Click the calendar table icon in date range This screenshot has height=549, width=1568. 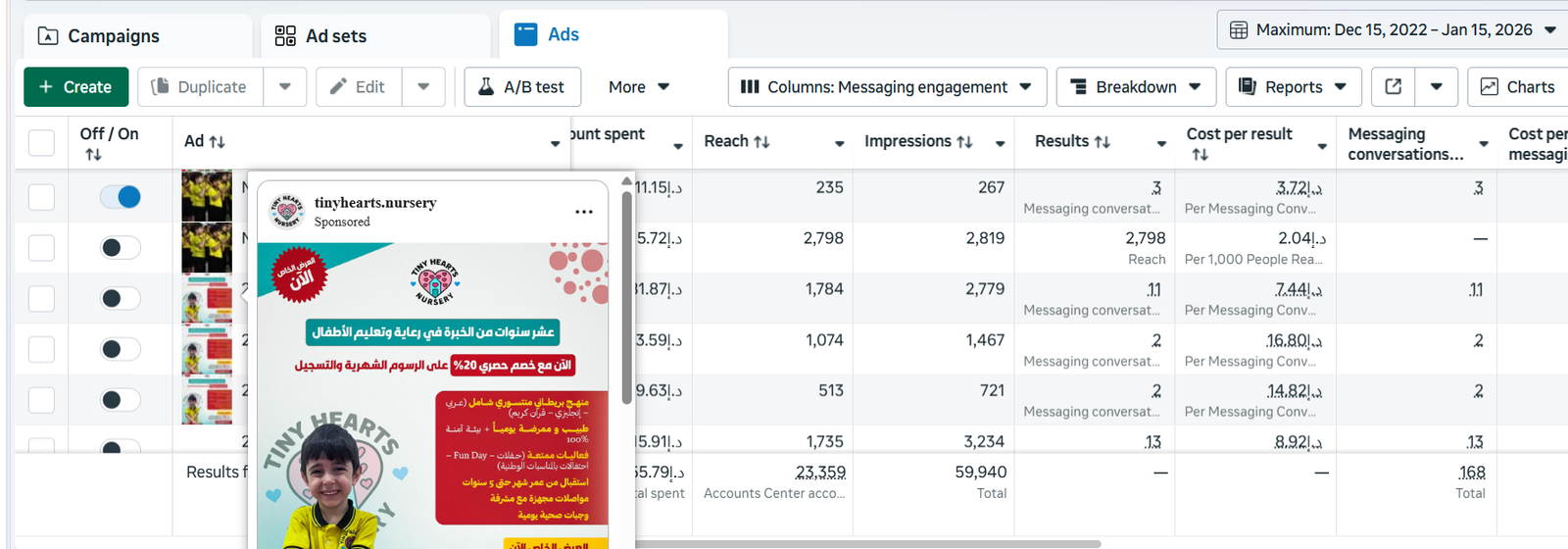pyautogui.click(x=1239, y=30)
